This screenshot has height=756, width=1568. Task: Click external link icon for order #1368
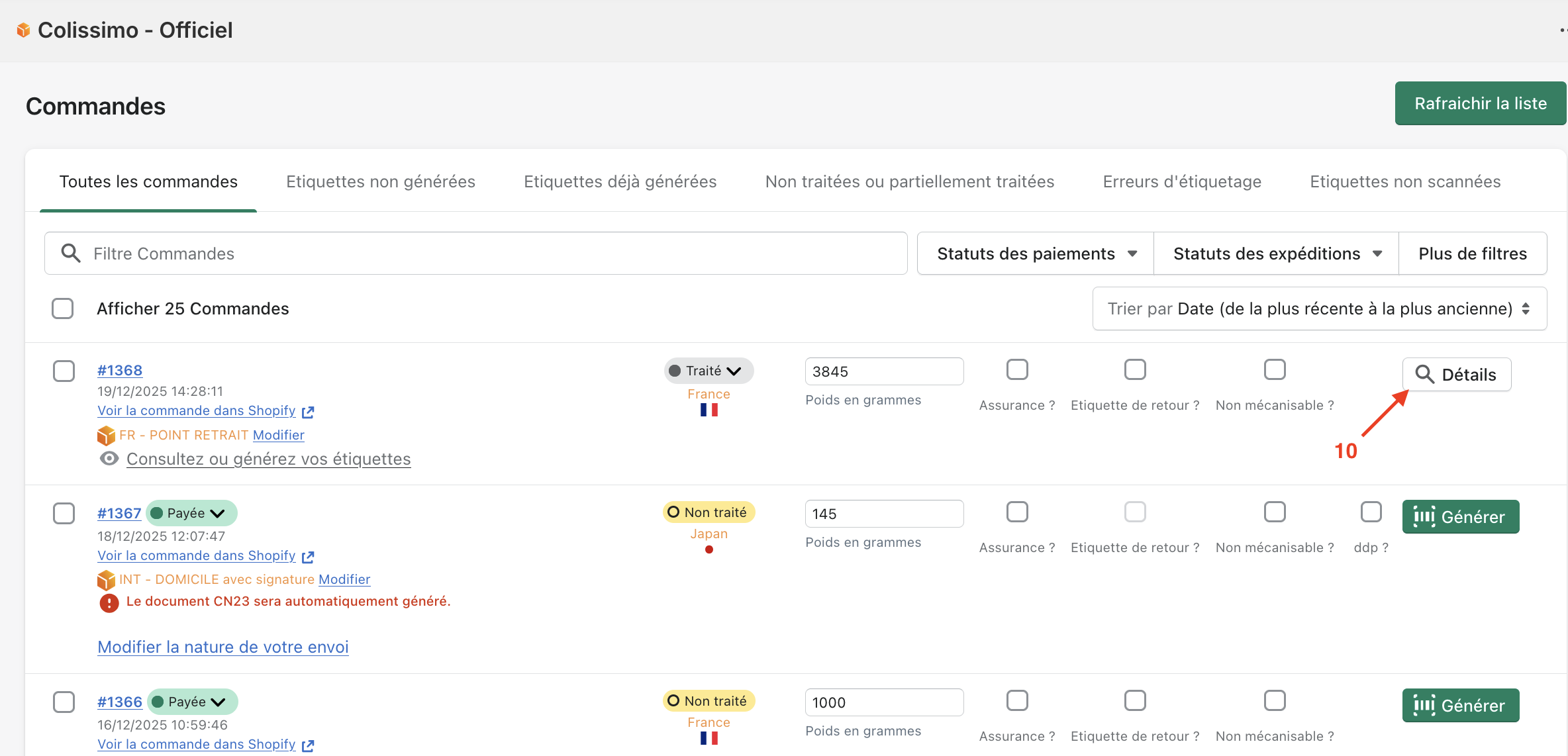coord(308,412)
